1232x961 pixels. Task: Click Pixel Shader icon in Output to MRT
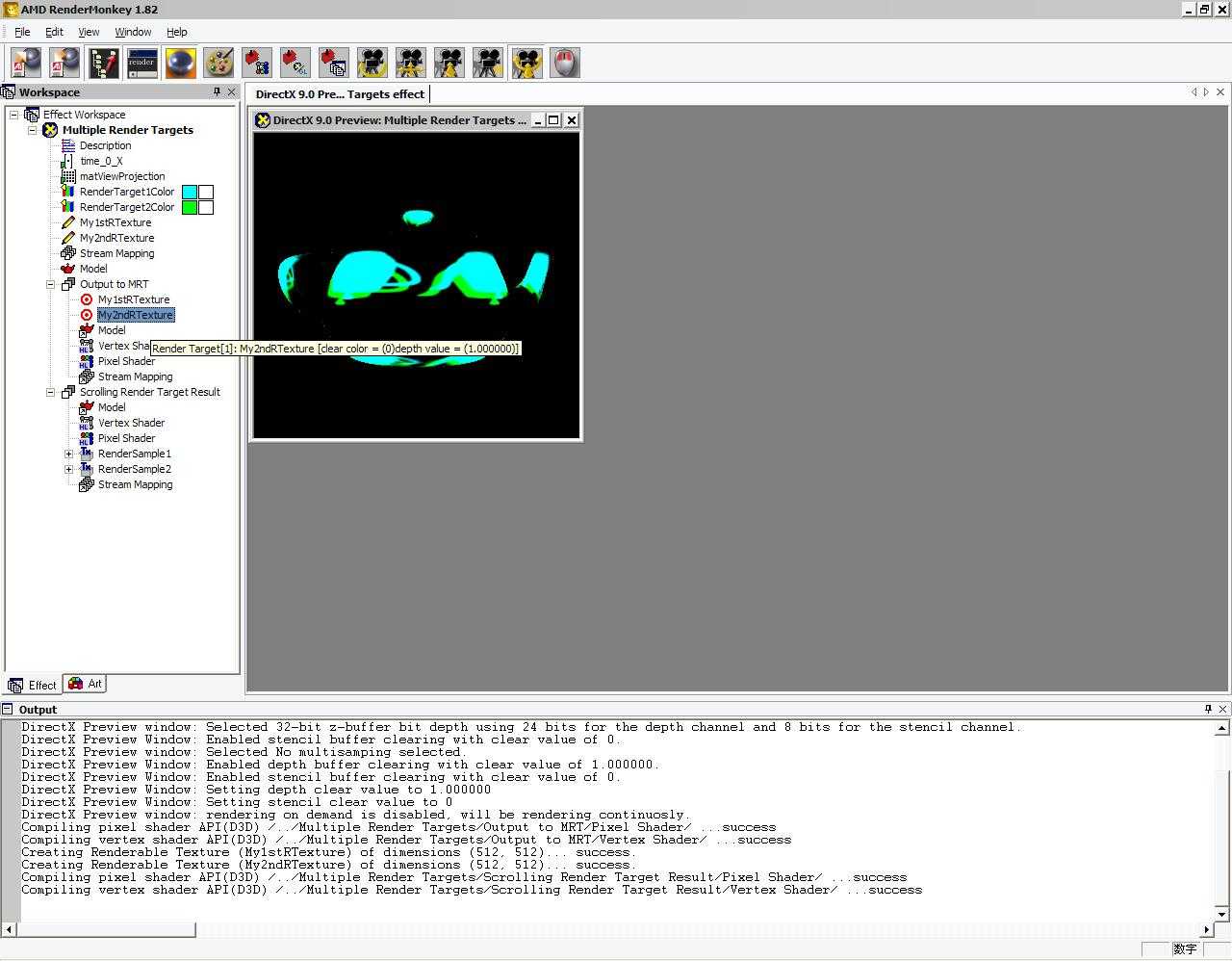click(x=87, y=361)
